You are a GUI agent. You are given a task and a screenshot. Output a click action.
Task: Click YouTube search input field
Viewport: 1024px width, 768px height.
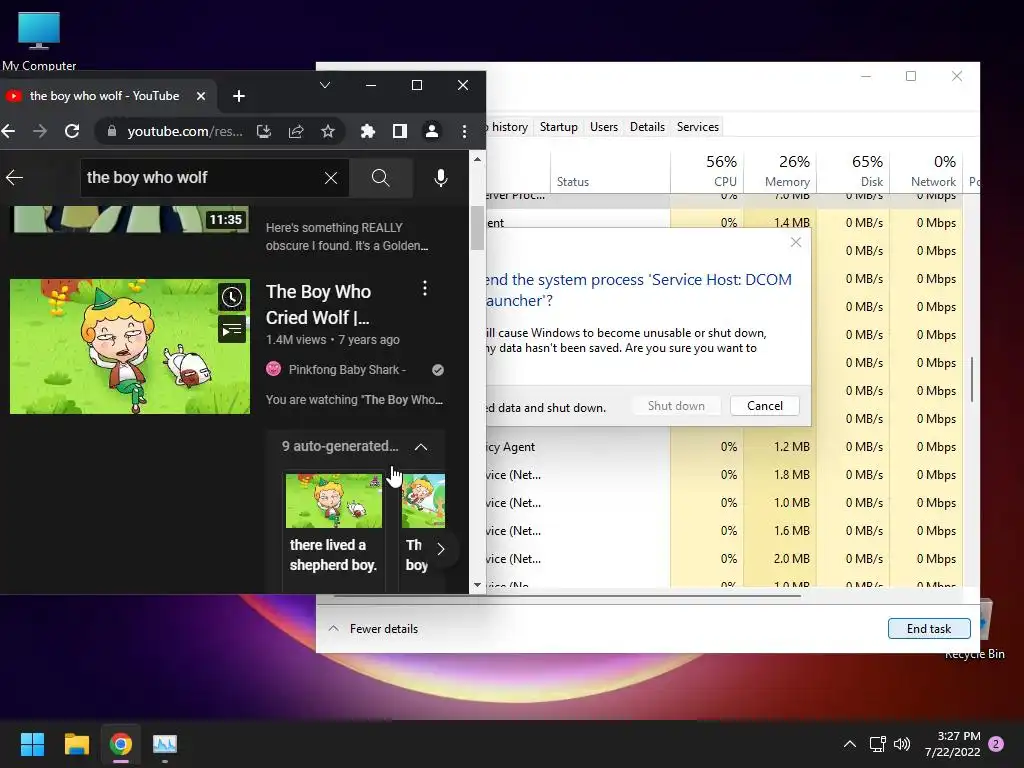(x=202, y=178)
